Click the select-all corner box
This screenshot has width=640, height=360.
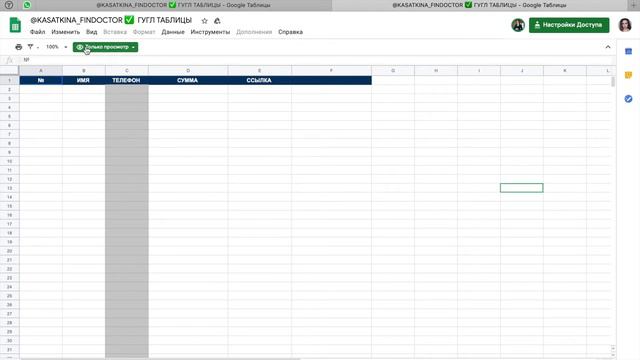pyautogui.click(x=9, y=71)
